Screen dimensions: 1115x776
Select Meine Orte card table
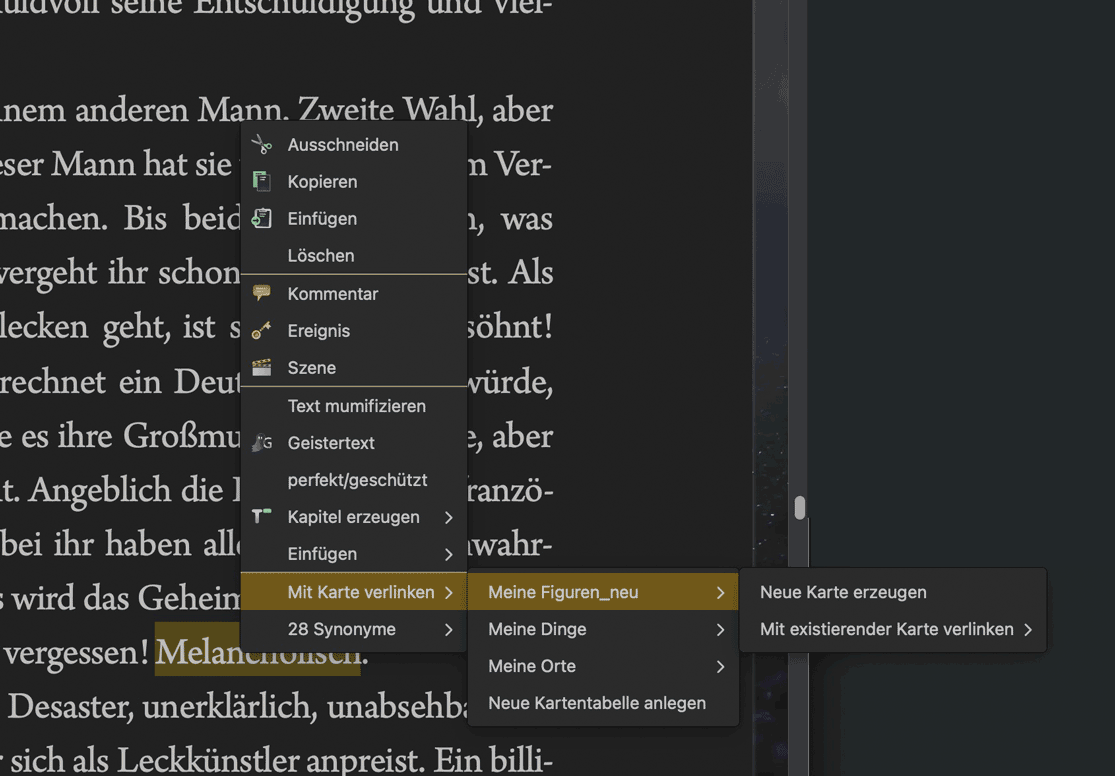[x=603, y=666]
